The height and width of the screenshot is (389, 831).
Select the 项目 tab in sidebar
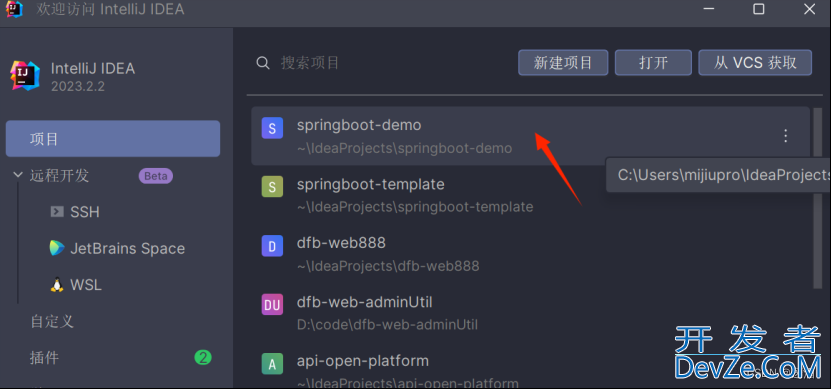(x=113, y=139)
